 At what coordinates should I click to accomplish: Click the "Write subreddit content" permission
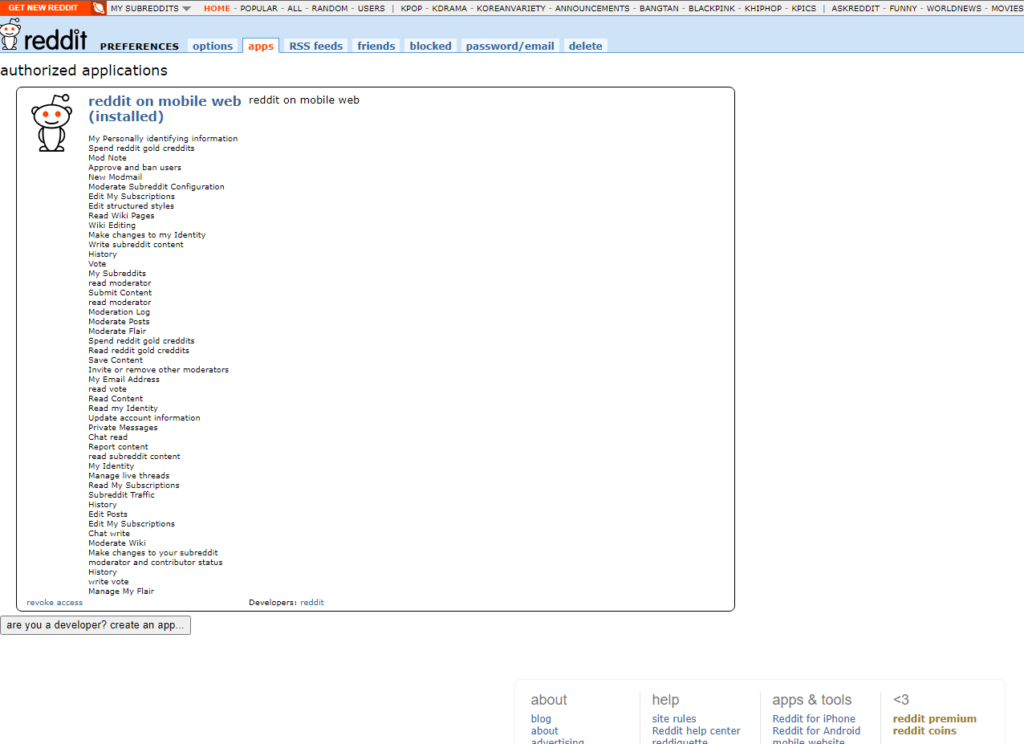tap(136, 244)
